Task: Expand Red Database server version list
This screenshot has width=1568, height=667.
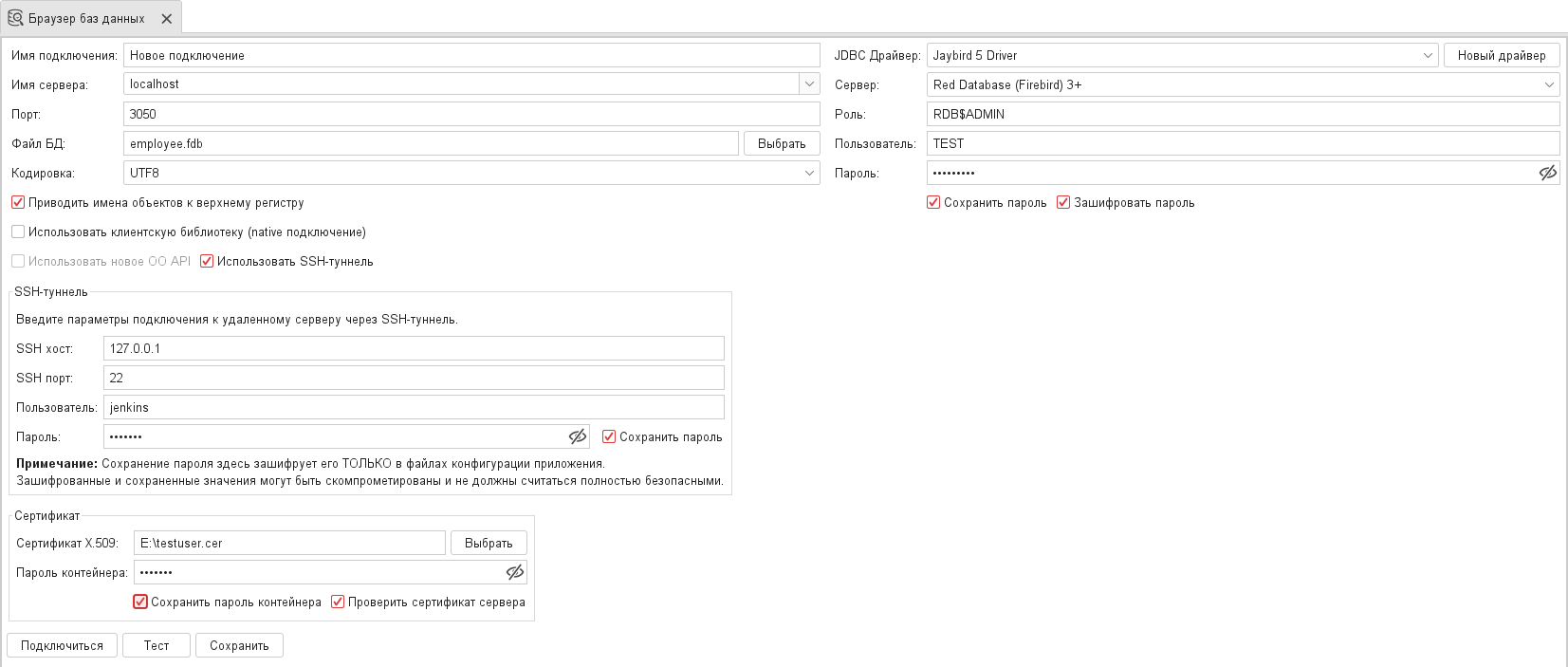Action: (x=1549, y=84)
